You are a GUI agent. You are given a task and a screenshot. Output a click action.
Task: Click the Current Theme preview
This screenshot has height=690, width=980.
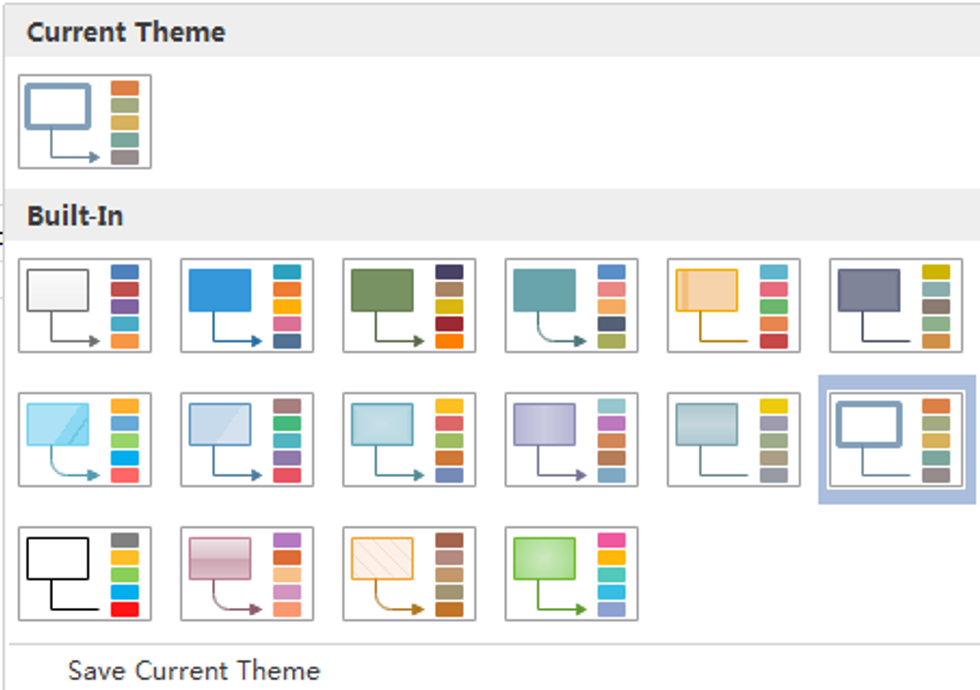point(84,120)
